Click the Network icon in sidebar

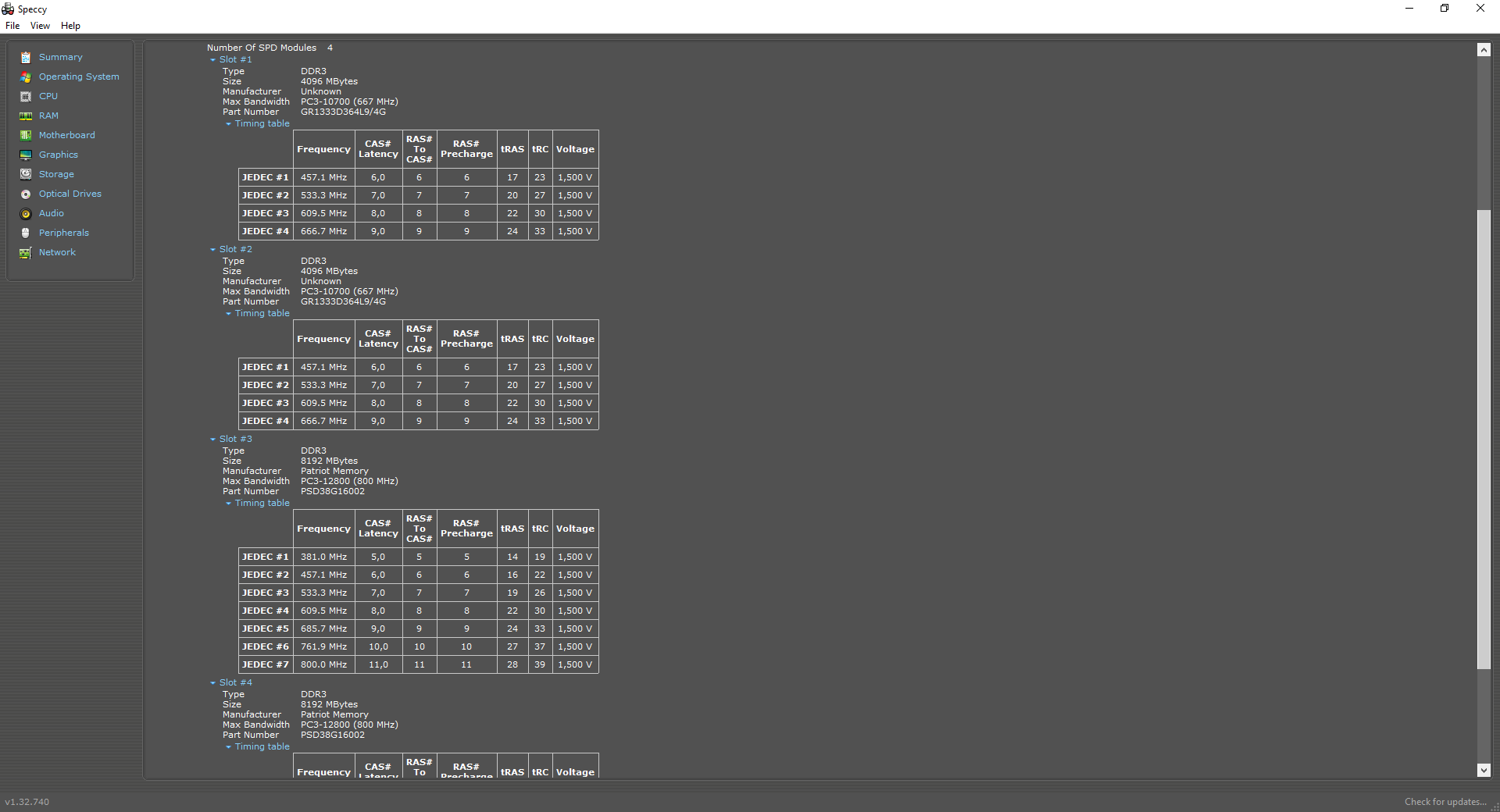pos(26,252)
